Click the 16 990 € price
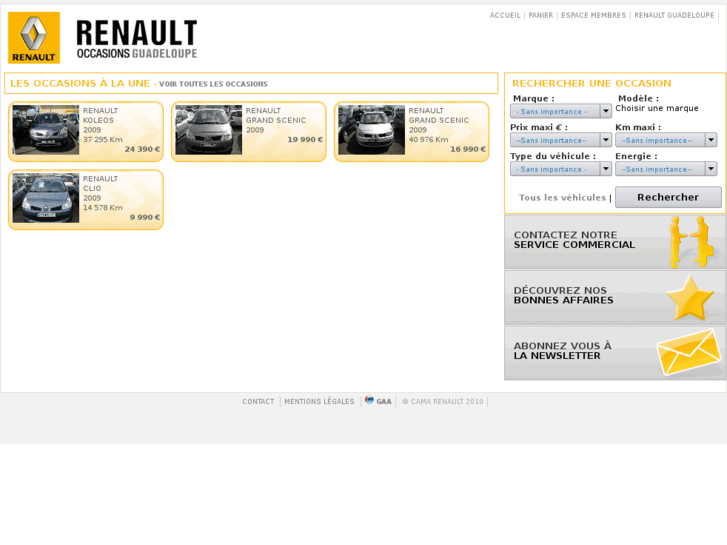This screenshot has width=727, height=545. click(468, 149)
